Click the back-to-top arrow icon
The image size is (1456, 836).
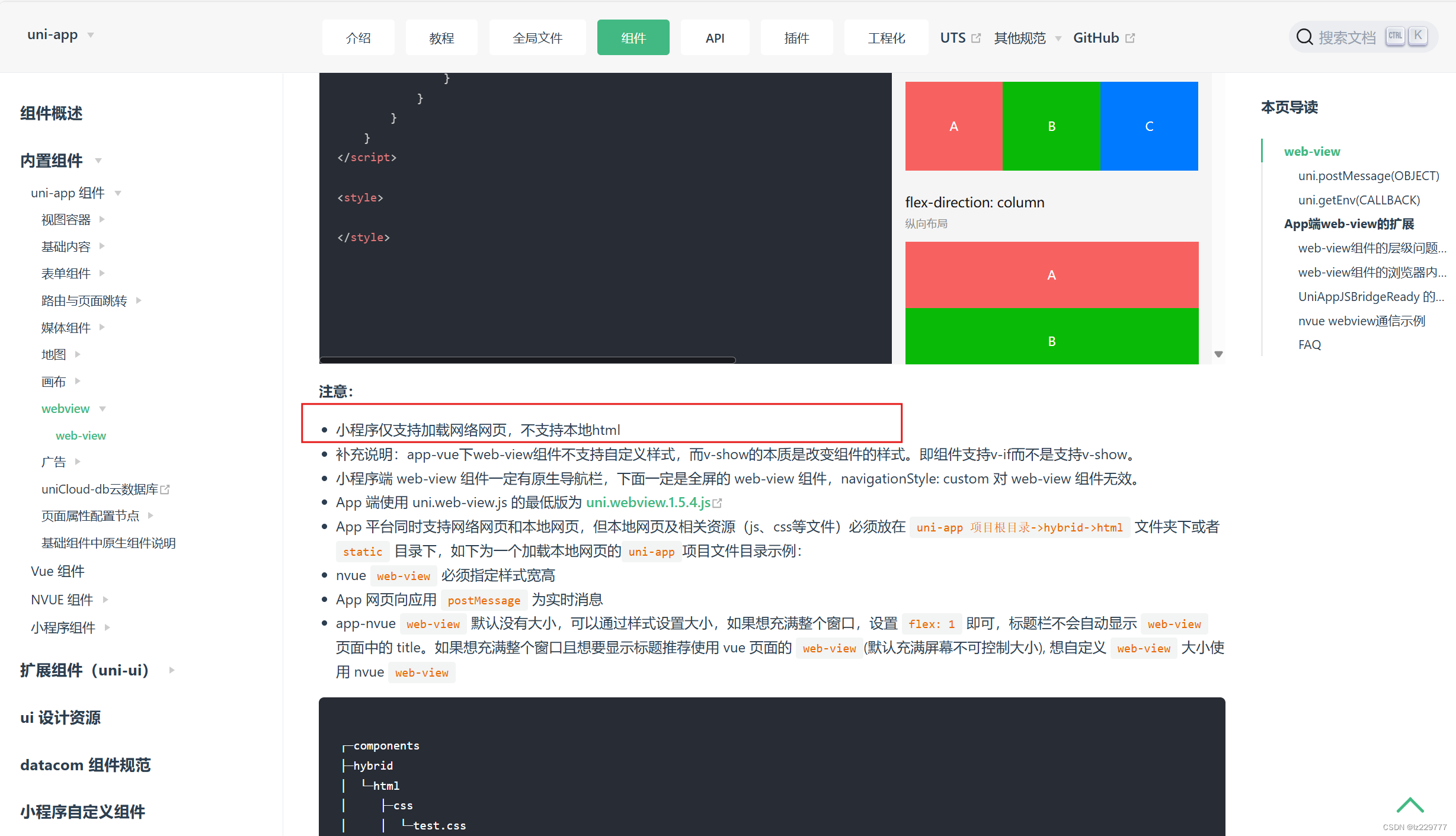point(1409,805)
